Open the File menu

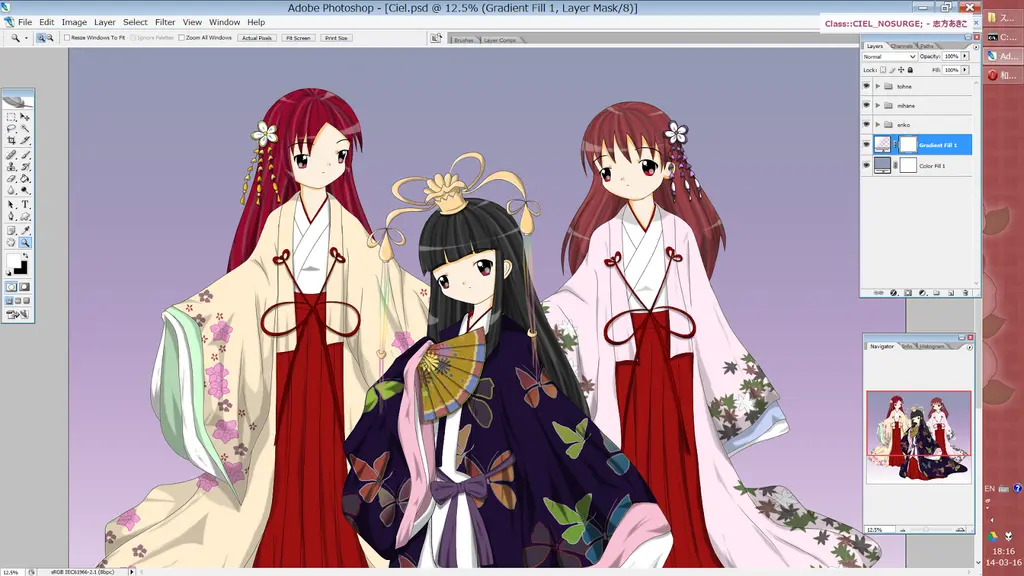(x=25, y=22)
